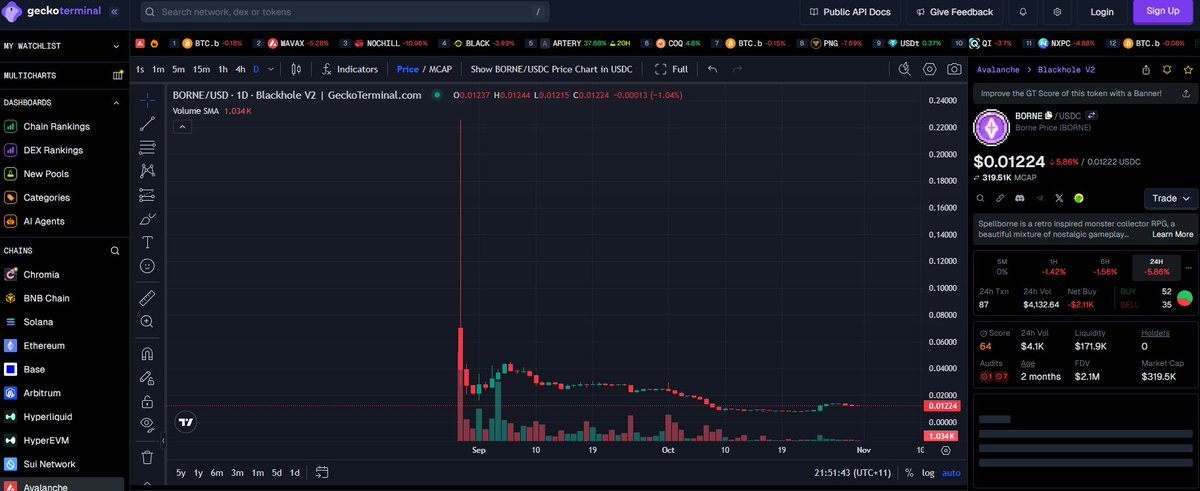Screen dimensions: 1200x491
Task: Open the quick search chart toolbar icon
Action: coord(904,69)
